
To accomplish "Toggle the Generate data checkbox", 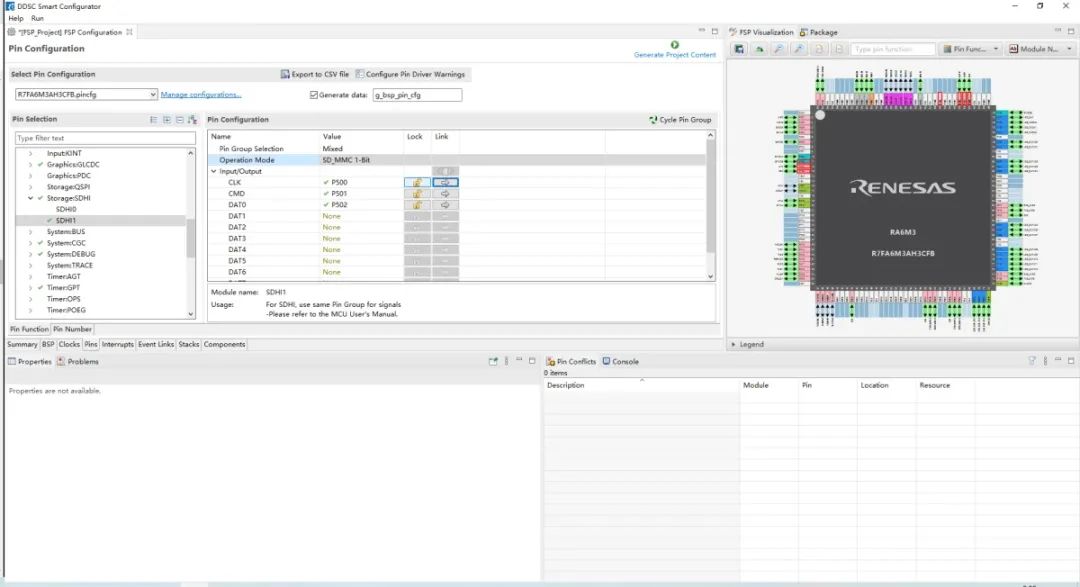I will pyautogui.click(x=314, y=95).
